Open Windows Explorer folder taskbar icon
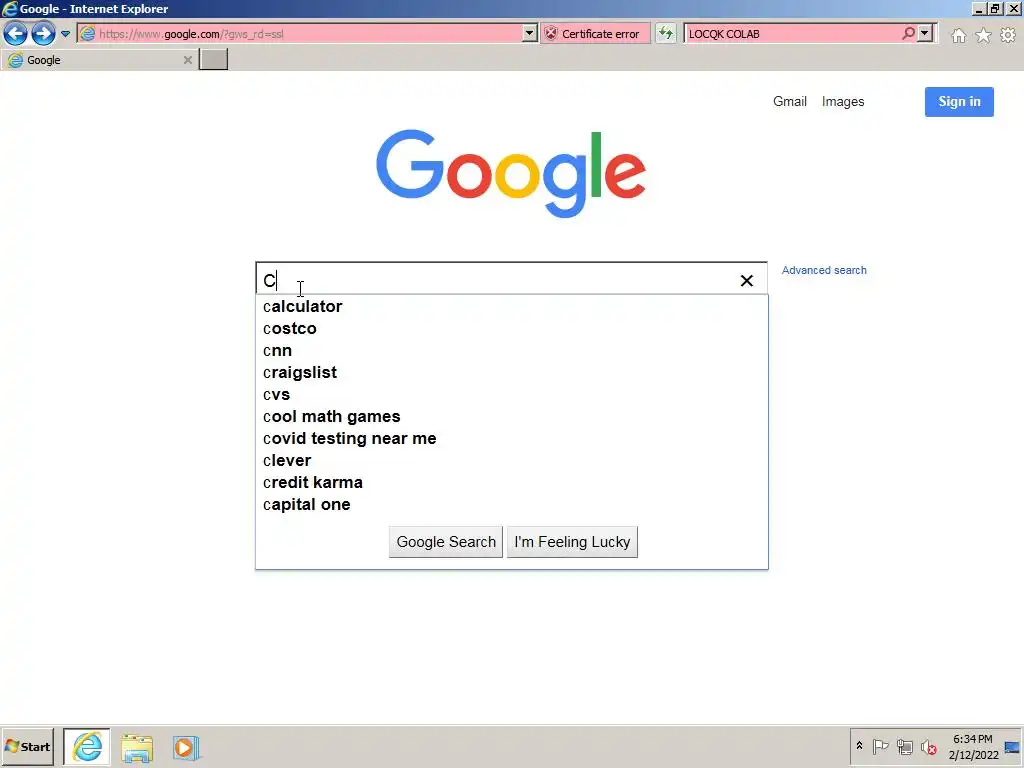This screenshot has height=768, width=1024. pyautogui.click(x=136, y=748)
